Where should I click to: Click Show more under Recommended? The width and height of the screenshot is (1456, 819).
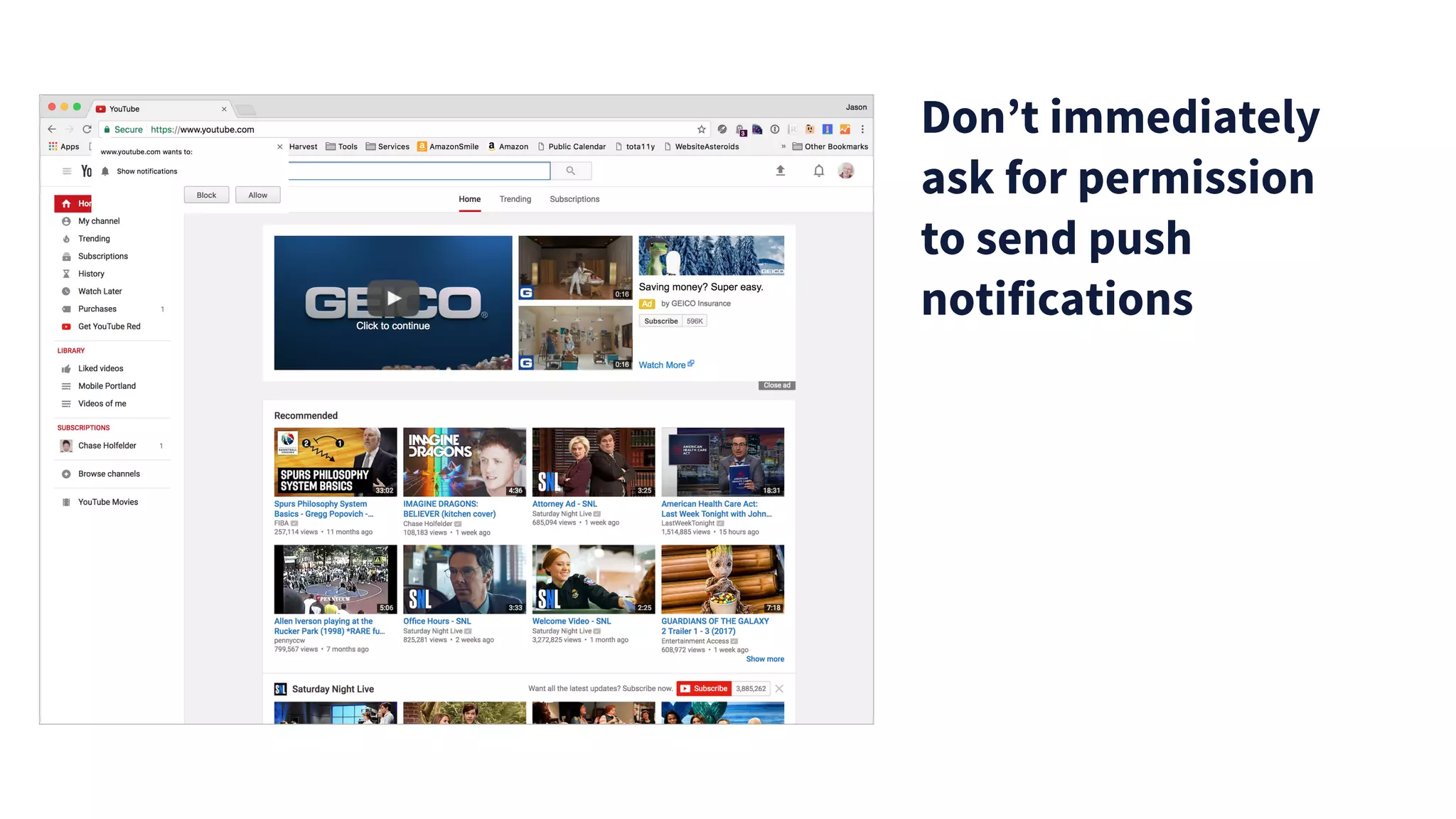coord(765,659)
